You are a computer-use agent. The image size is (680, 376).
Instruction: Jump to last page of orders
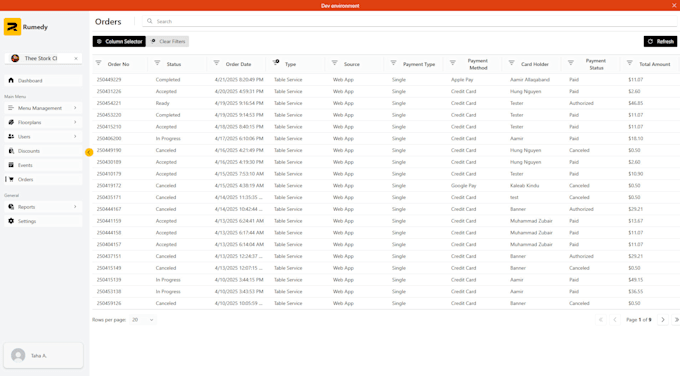tap(676, 320)
